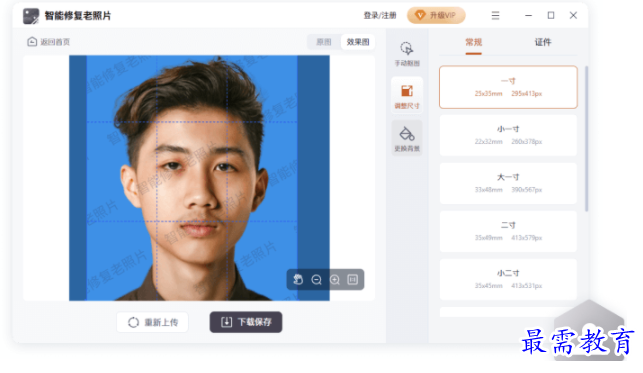Image resolution: width=643 pixels, height=373 pixels.
Task: Open the hamburger menu in title bar
Action: point(495,16)
